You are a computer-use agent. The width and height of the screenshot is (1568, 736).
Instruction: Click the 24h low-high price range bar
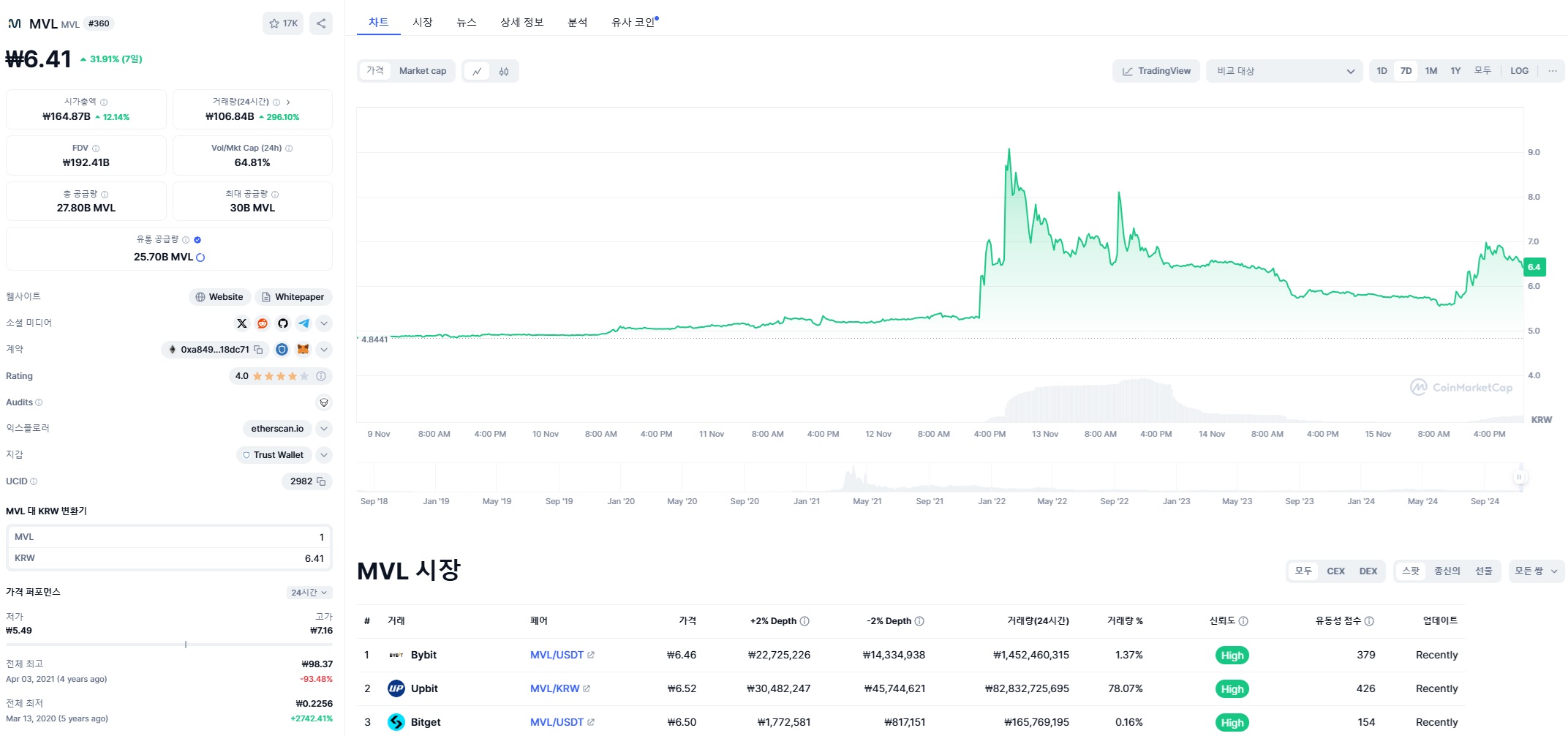[169, 645]
